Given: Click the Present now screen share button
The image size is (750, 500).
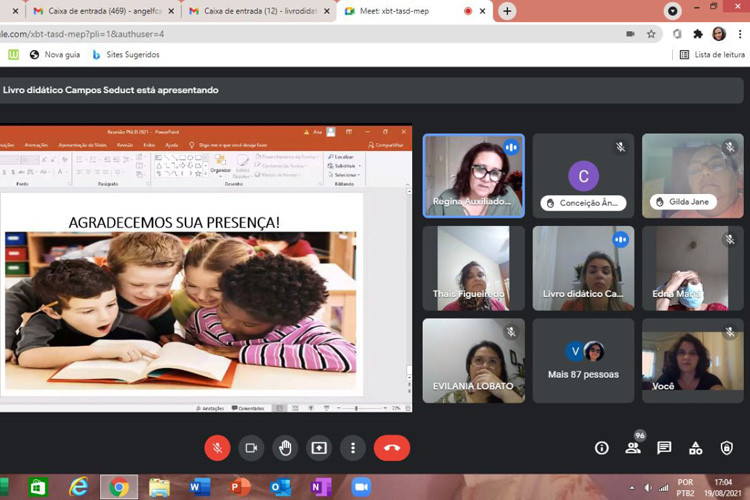Looking at the screenshot, I should pyautogui.click(x=319, y=448).
